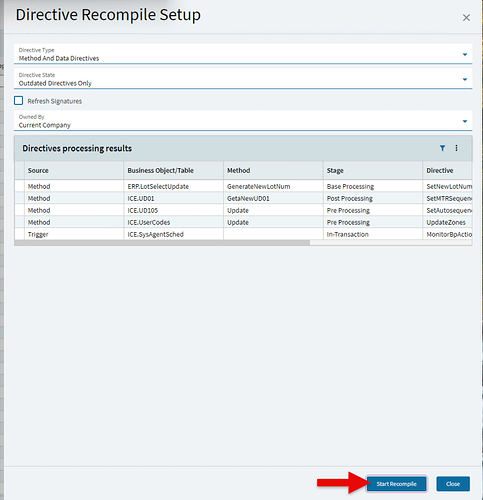Click the GetaNewUD01 method cell
Image resolution: width=483 pixels, height=500 pixels.
[273, 198]
